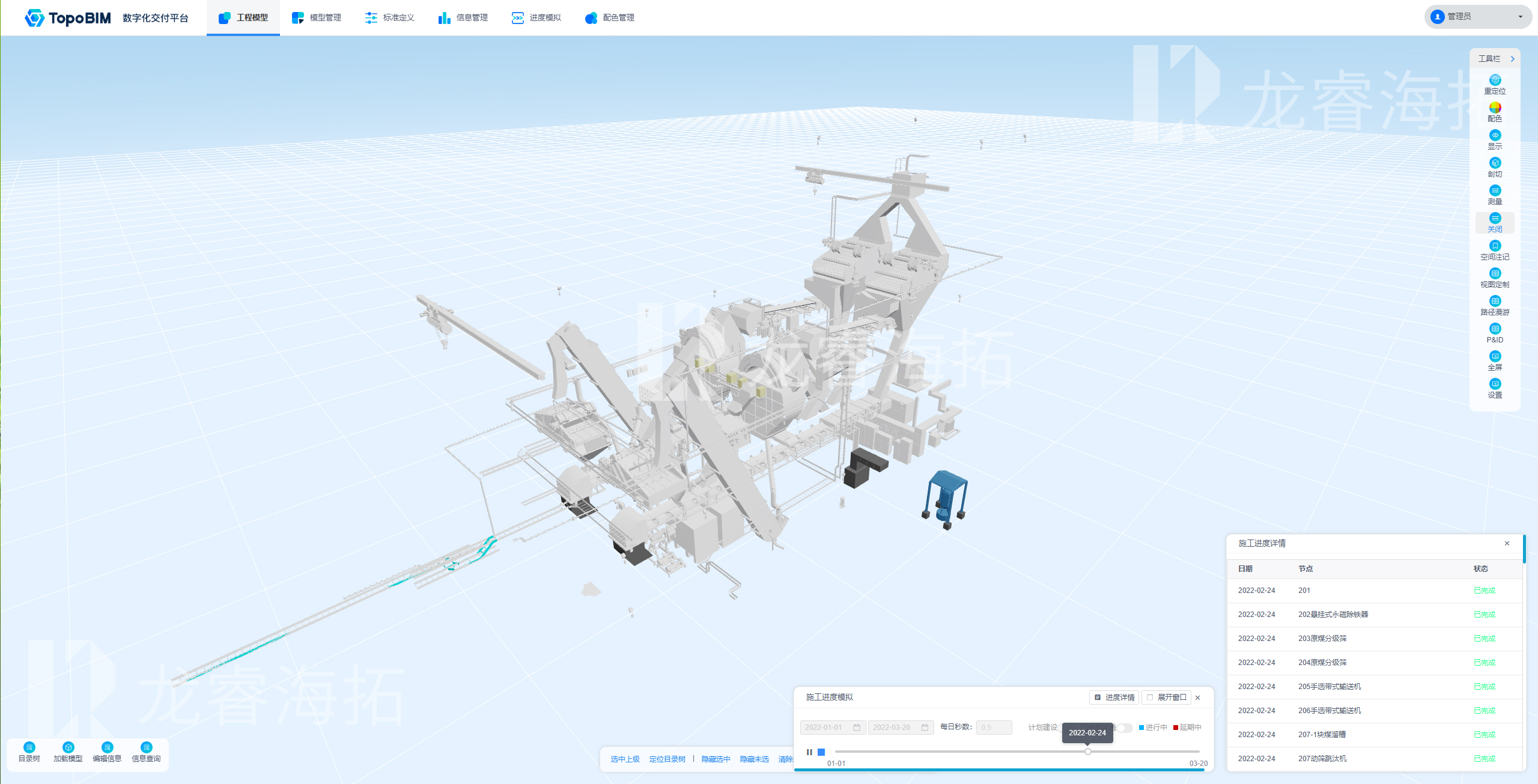Viewport: 1538px width, 784px height.
Task: Check the 展开窗口 expand window checkbox
Action: click(1150, 697)
